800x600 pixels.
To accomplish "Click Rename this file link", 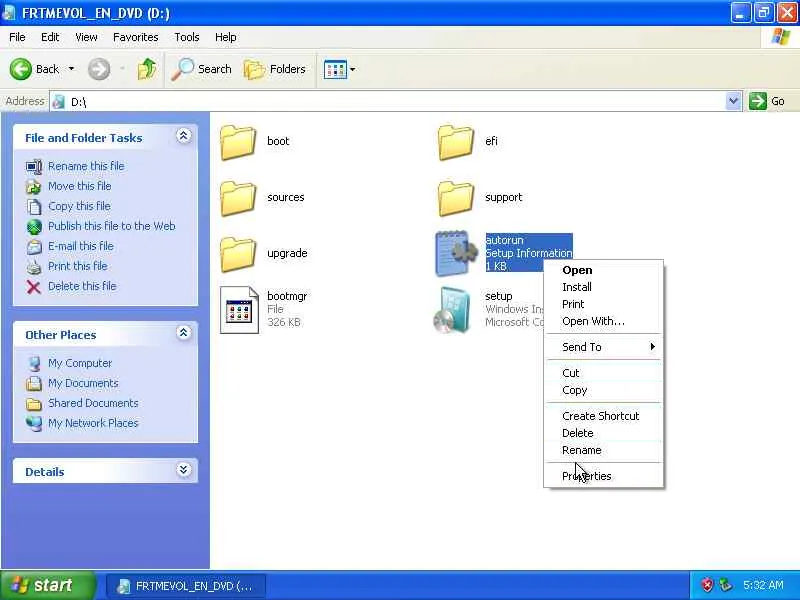I will coord(86,166).
